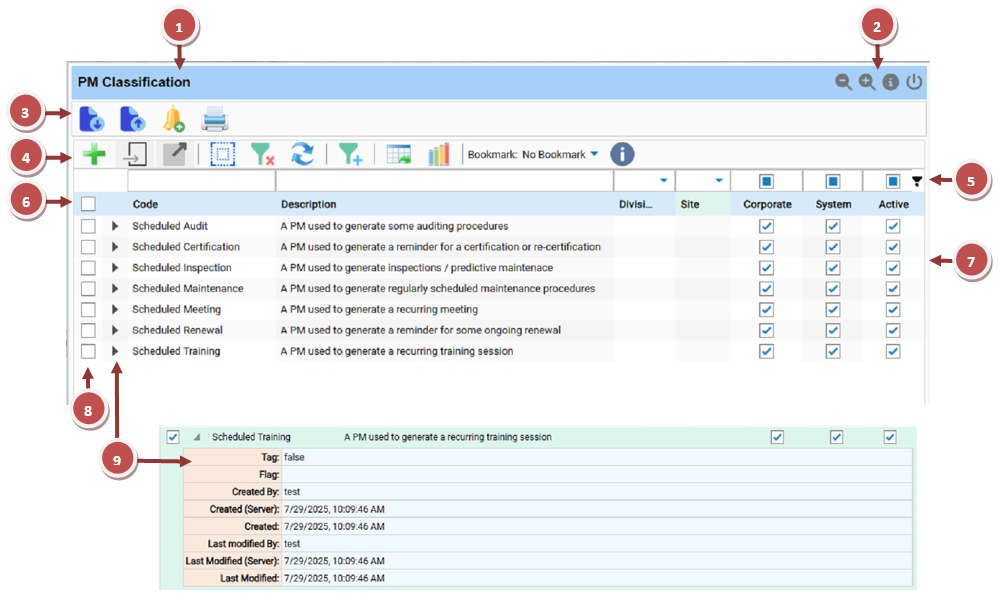The image size is (999, 603).
Task: Click the printer icon in toolbar
Action: (x=215, y=120)
